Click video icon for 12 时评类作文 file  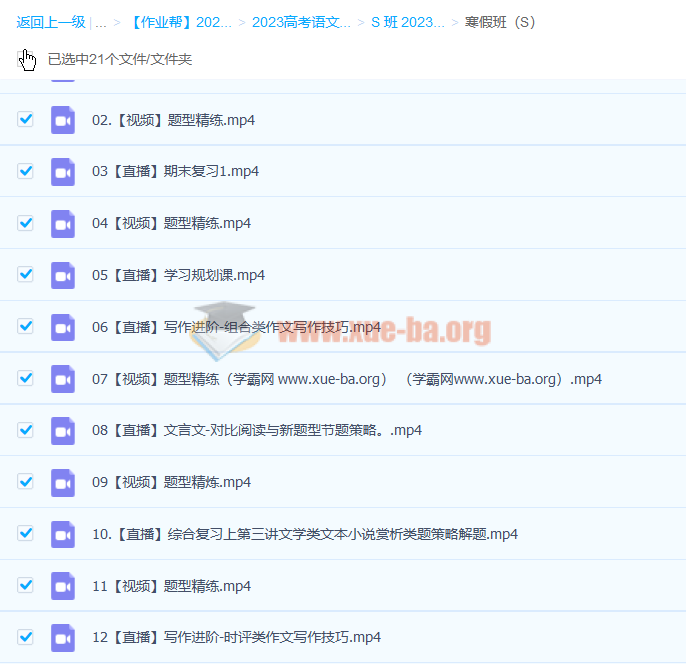click(63, 637)
